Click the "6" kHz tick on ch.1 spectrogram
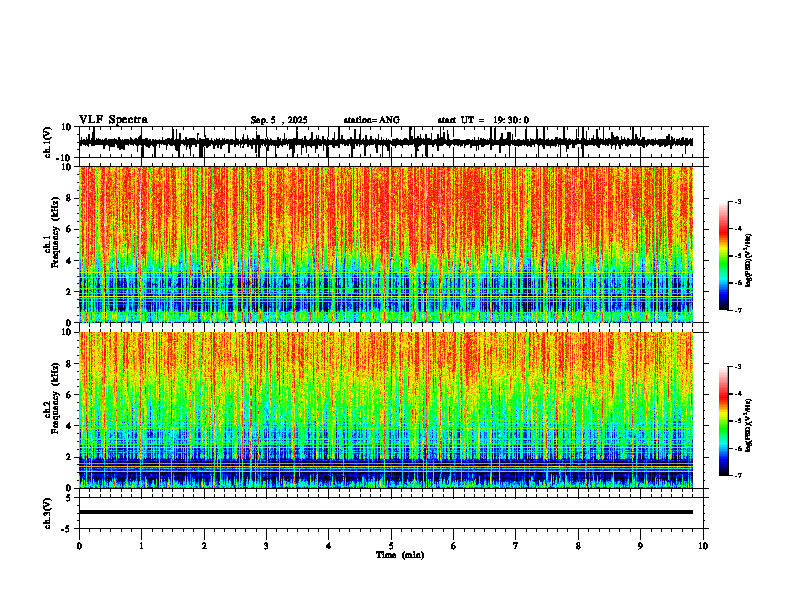This screenshot has width=792, height=612. (x=70, y=230)
